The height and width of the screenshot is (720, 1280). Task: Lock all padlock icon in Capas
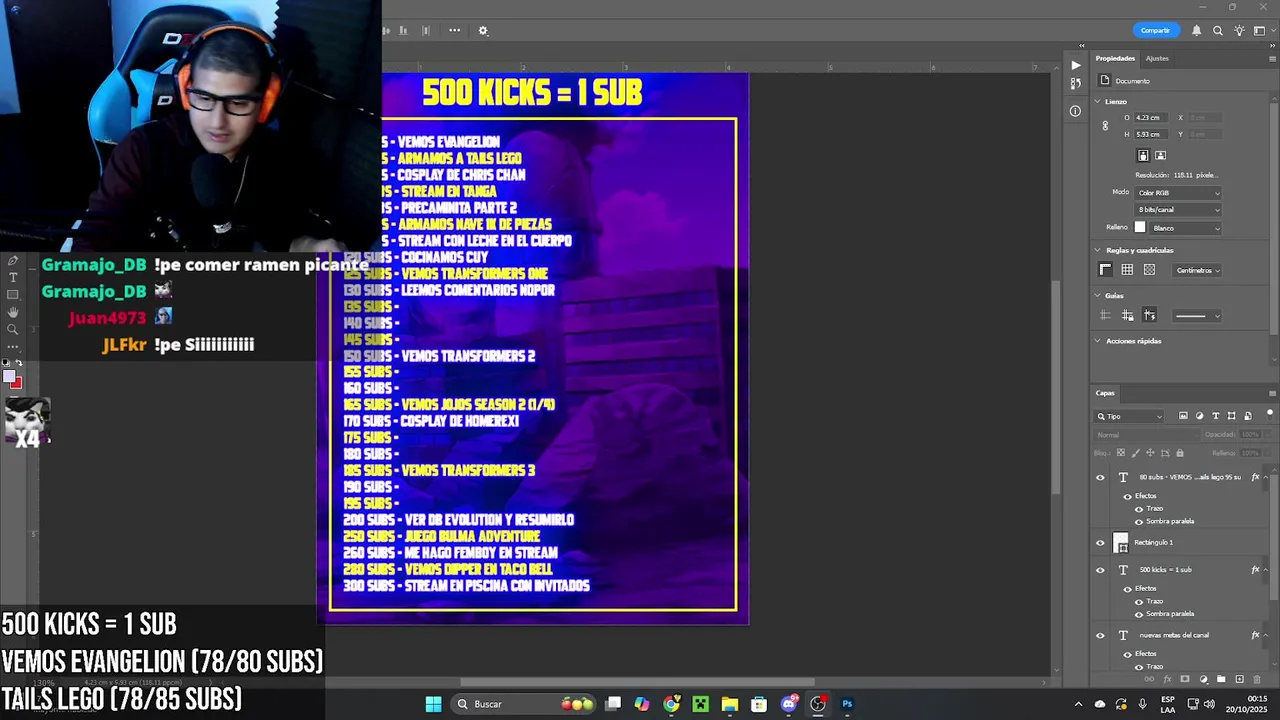point(1179,453)
